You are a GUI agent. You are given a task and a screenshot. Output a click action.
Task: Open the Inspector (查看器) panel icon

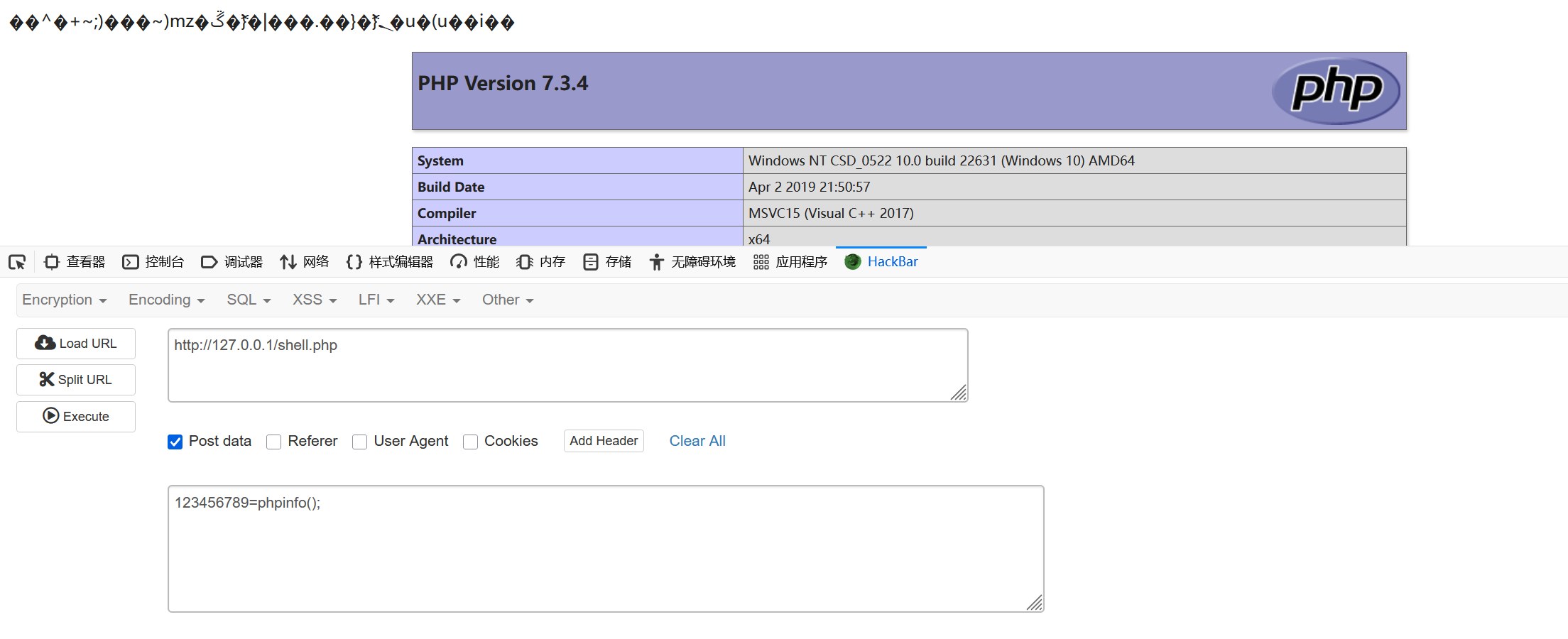click(52, 262)
